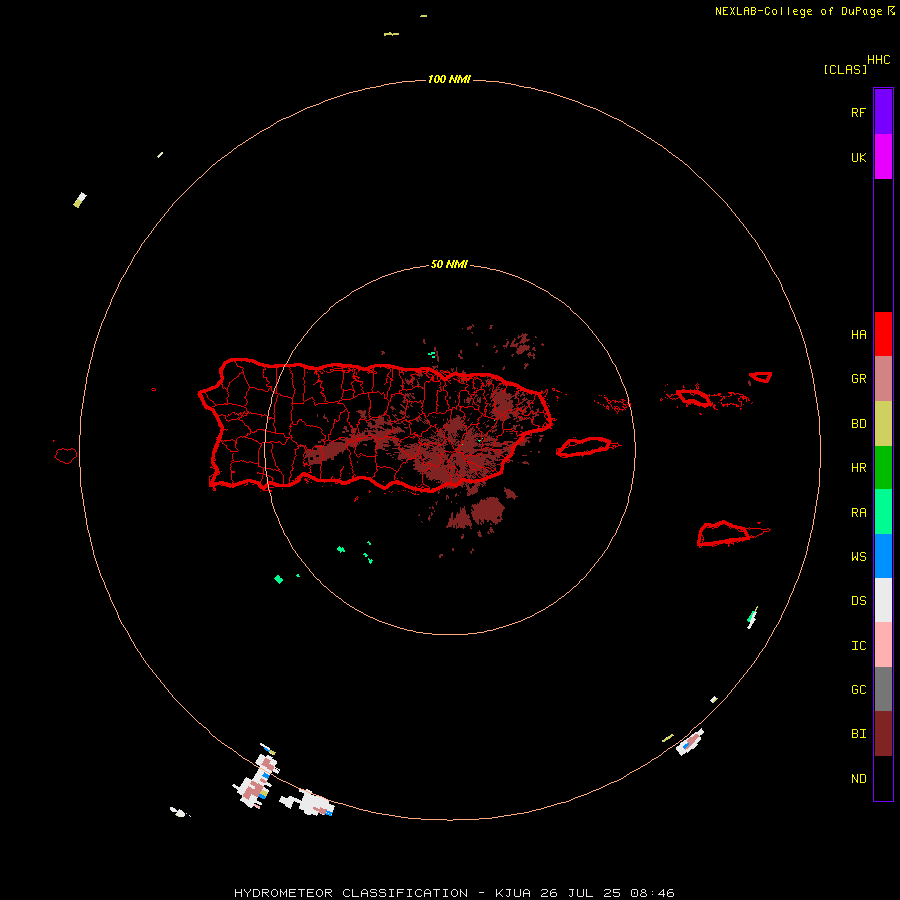Click the WS blue legend color swatch
Screen dimensions: 900x900
pos(883,556)
